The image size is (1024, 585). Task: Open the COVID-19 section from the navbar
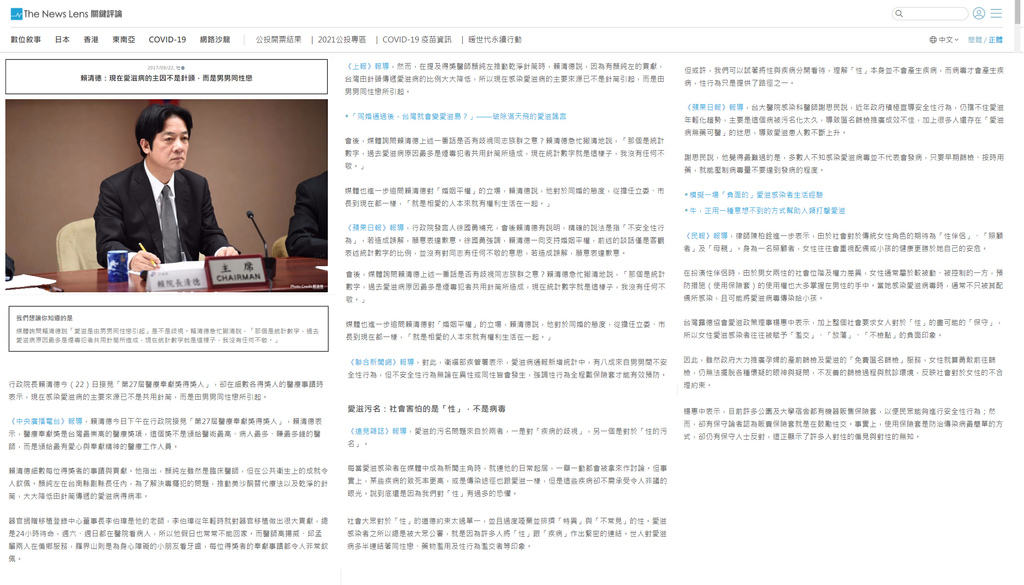coord(166,41)
